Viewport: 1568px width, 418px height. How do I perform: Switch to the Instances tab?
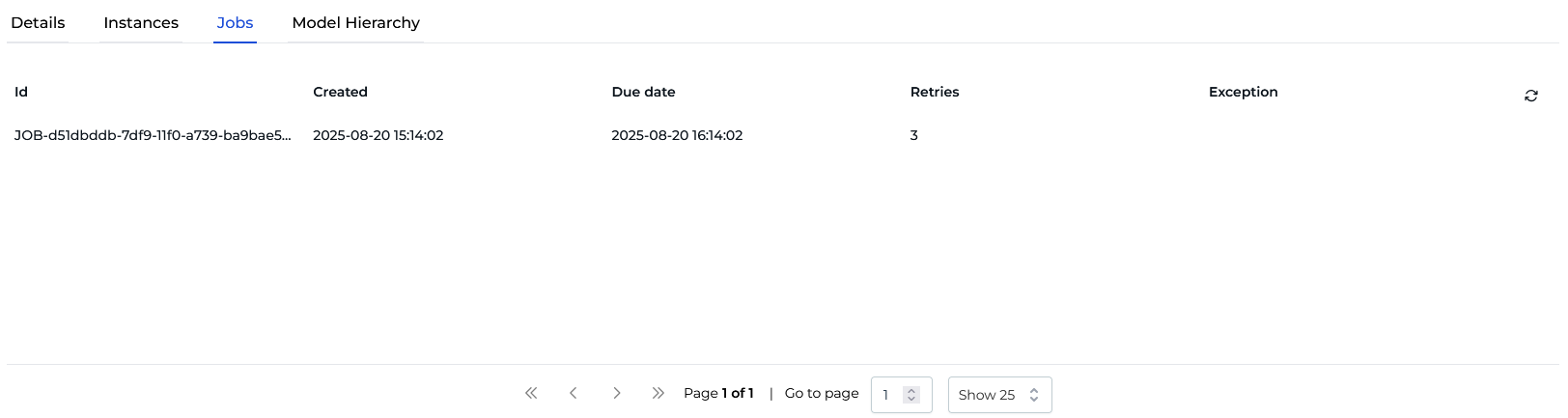click(141, 22)
